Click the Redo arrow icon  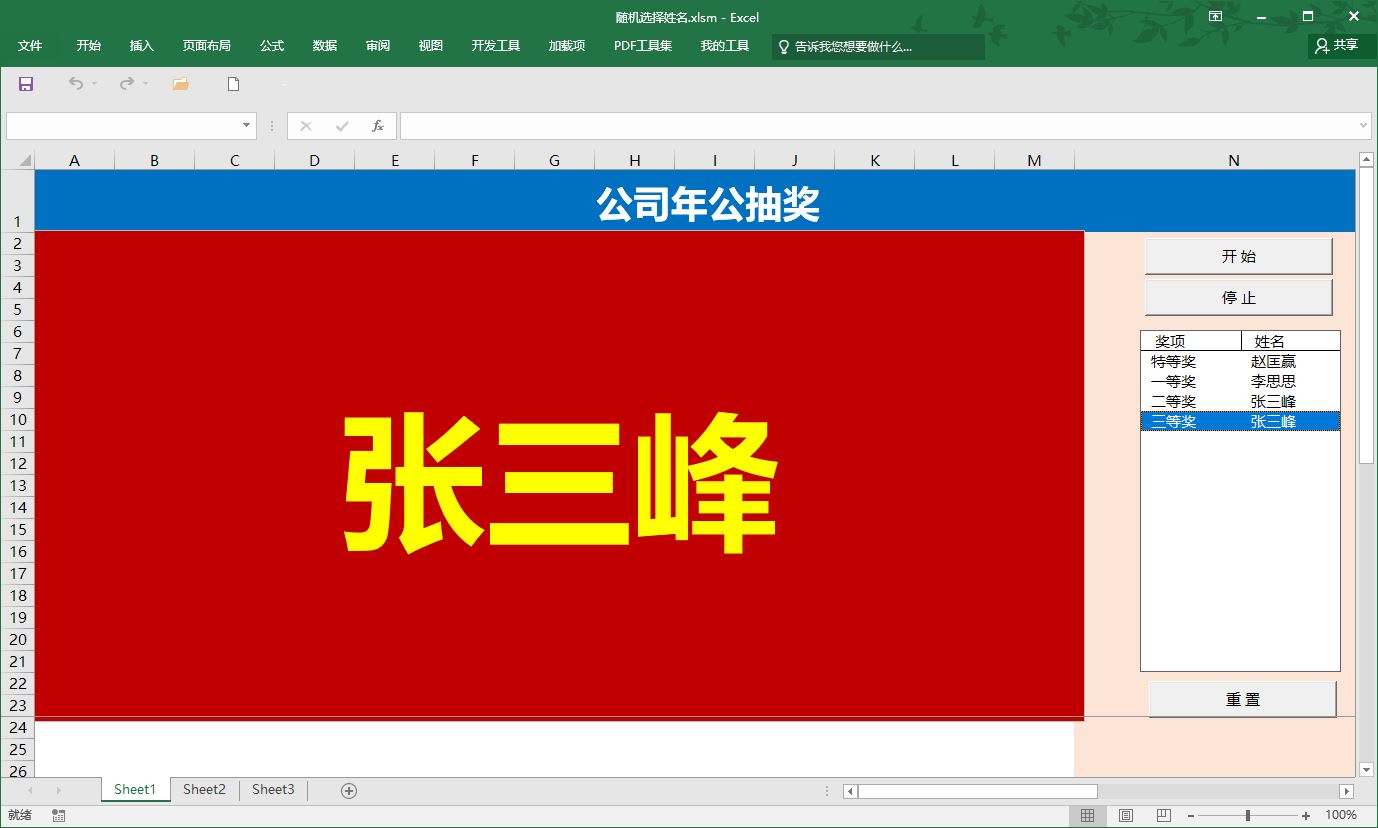point(126,84)
